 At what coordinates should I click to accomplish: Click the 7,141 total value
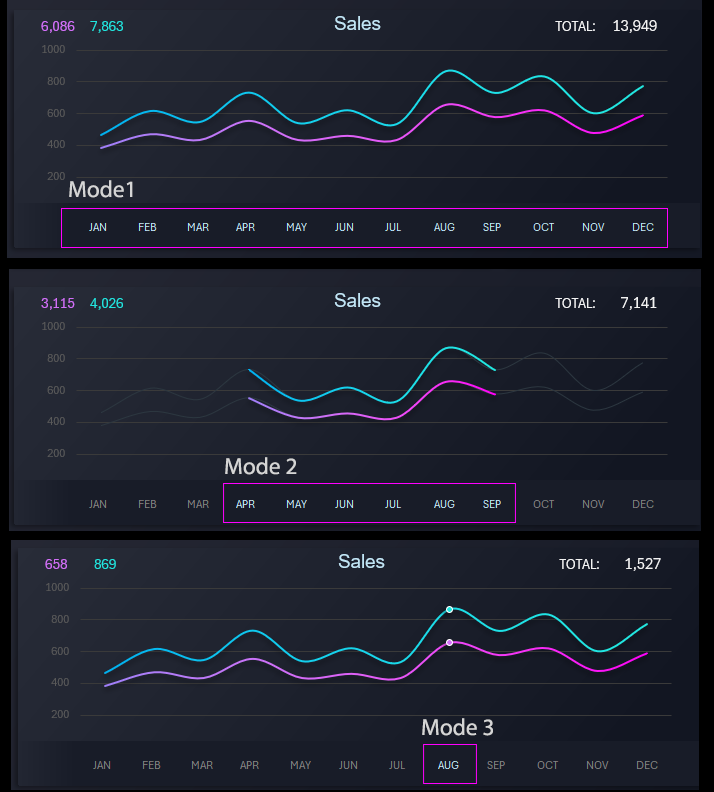click(638, 303)
